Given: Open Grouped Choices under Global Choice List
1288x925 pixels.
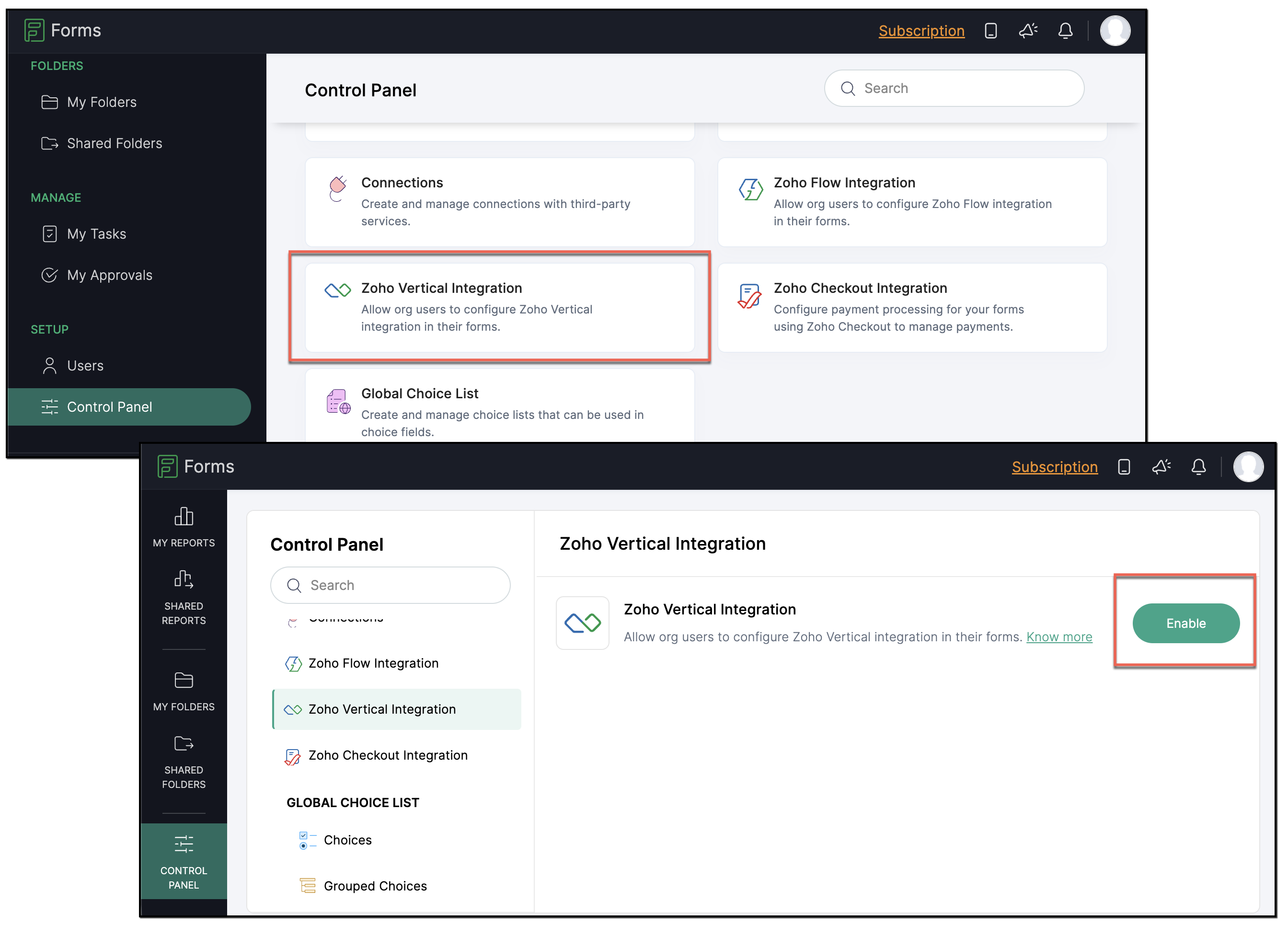Looking at the screenshot, I should point(375,886).
